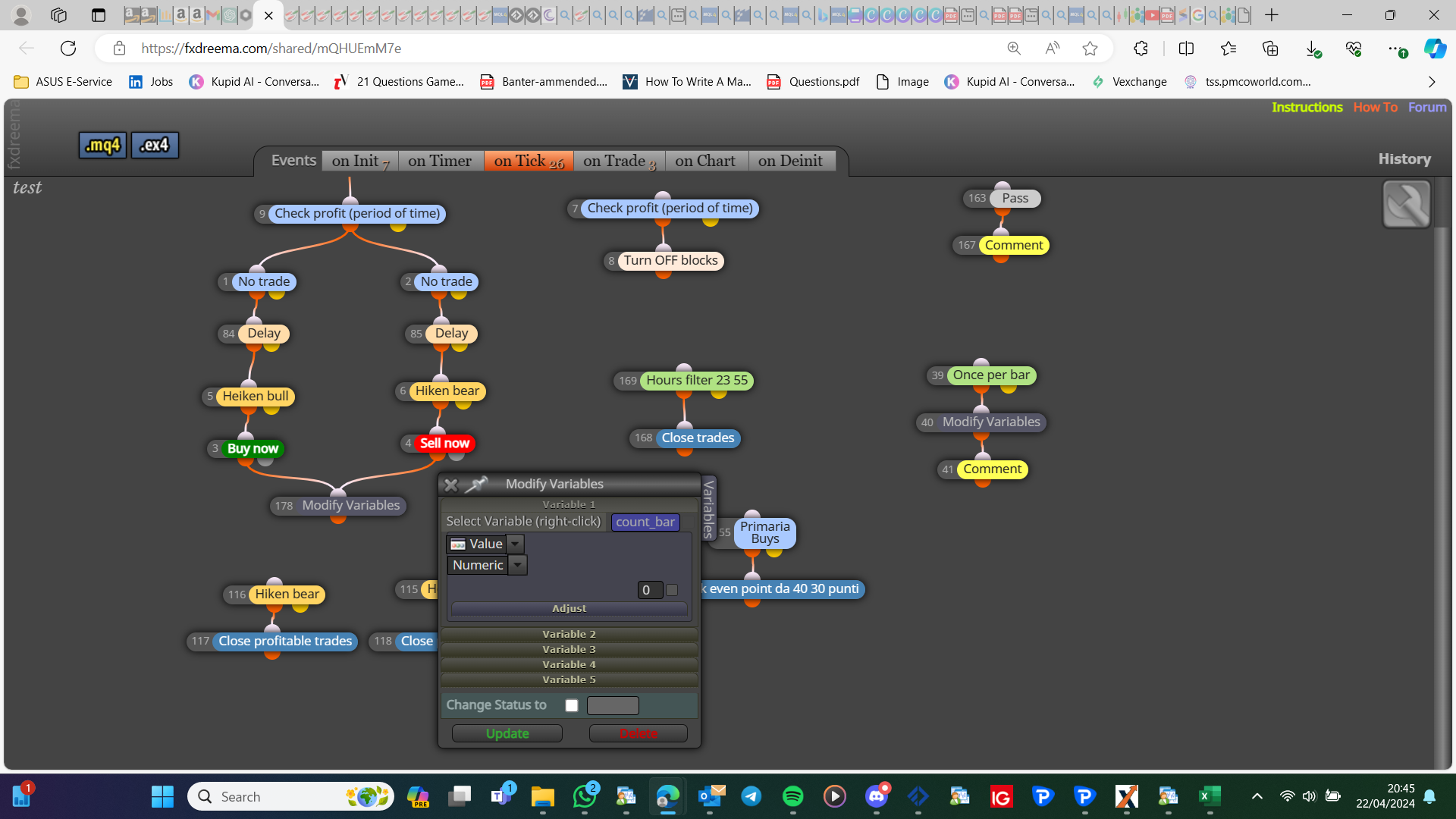Select the Sell now block
Image resolution: width=1456 pixels, height=819 pixels.
[444, 444]
